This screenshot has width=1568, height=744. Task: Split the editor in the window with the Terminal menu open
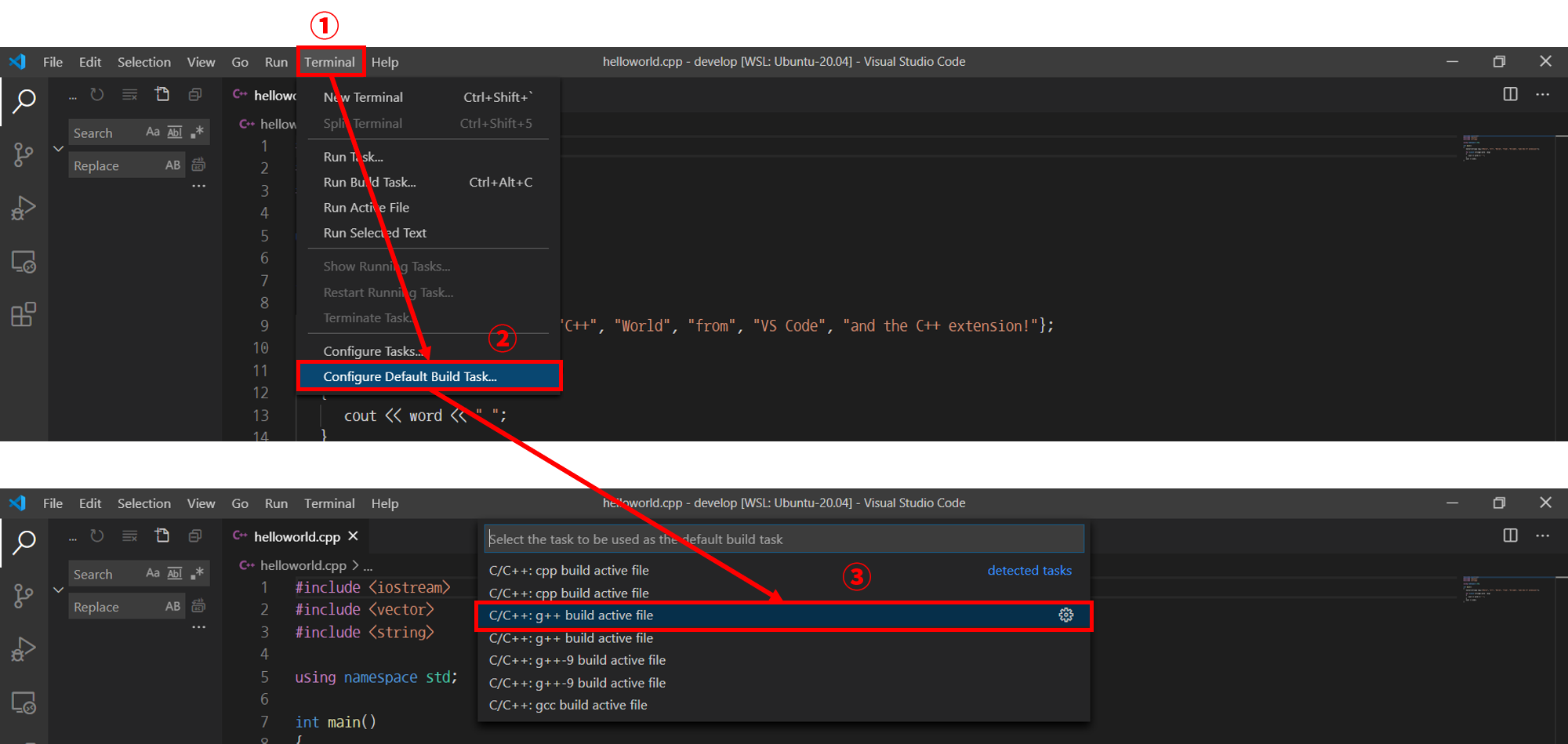coord(1510,94)
